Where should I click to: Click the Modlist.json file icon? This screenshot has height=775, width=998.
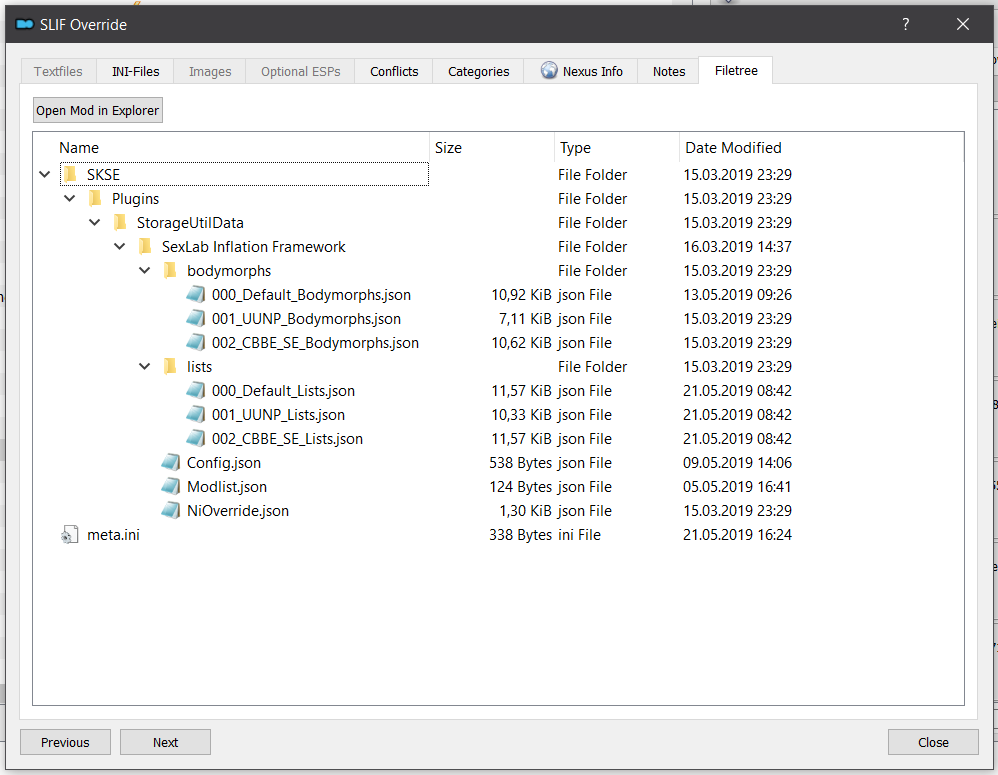pyautogui.click(x=171, y=487)
